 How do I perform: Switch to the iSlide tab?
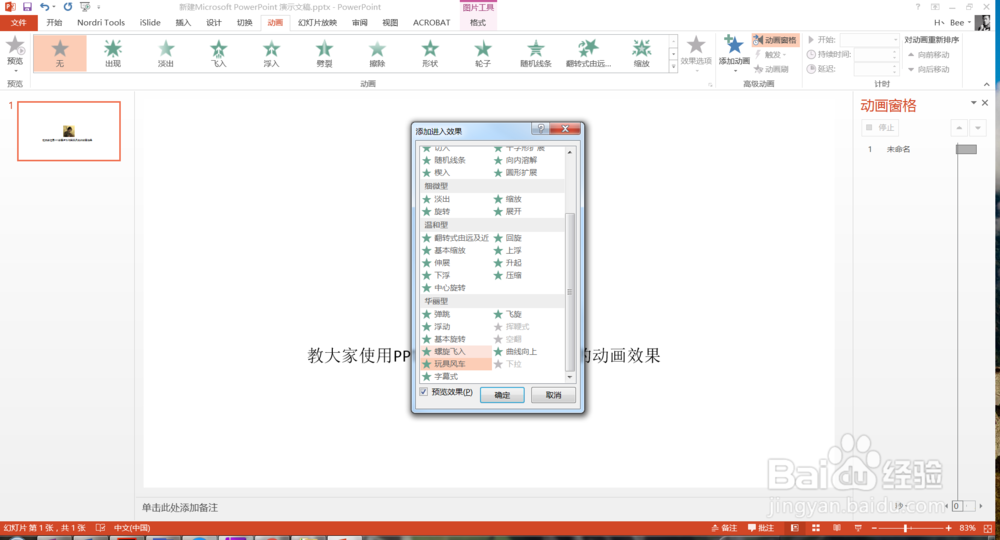[x=151, y=22]
